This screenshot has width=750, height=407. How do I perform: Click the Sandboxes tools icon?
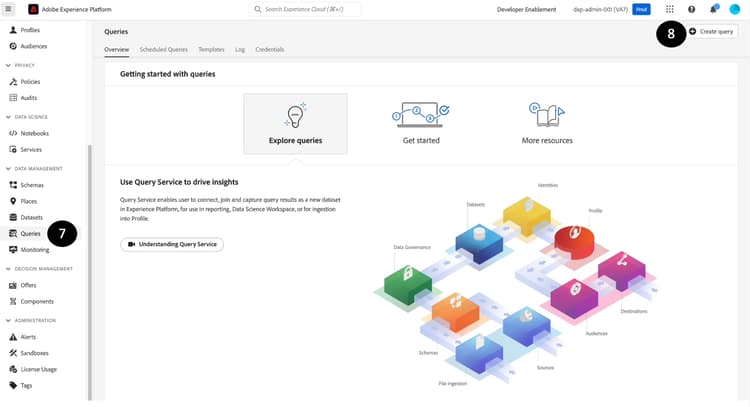[13, 353]
